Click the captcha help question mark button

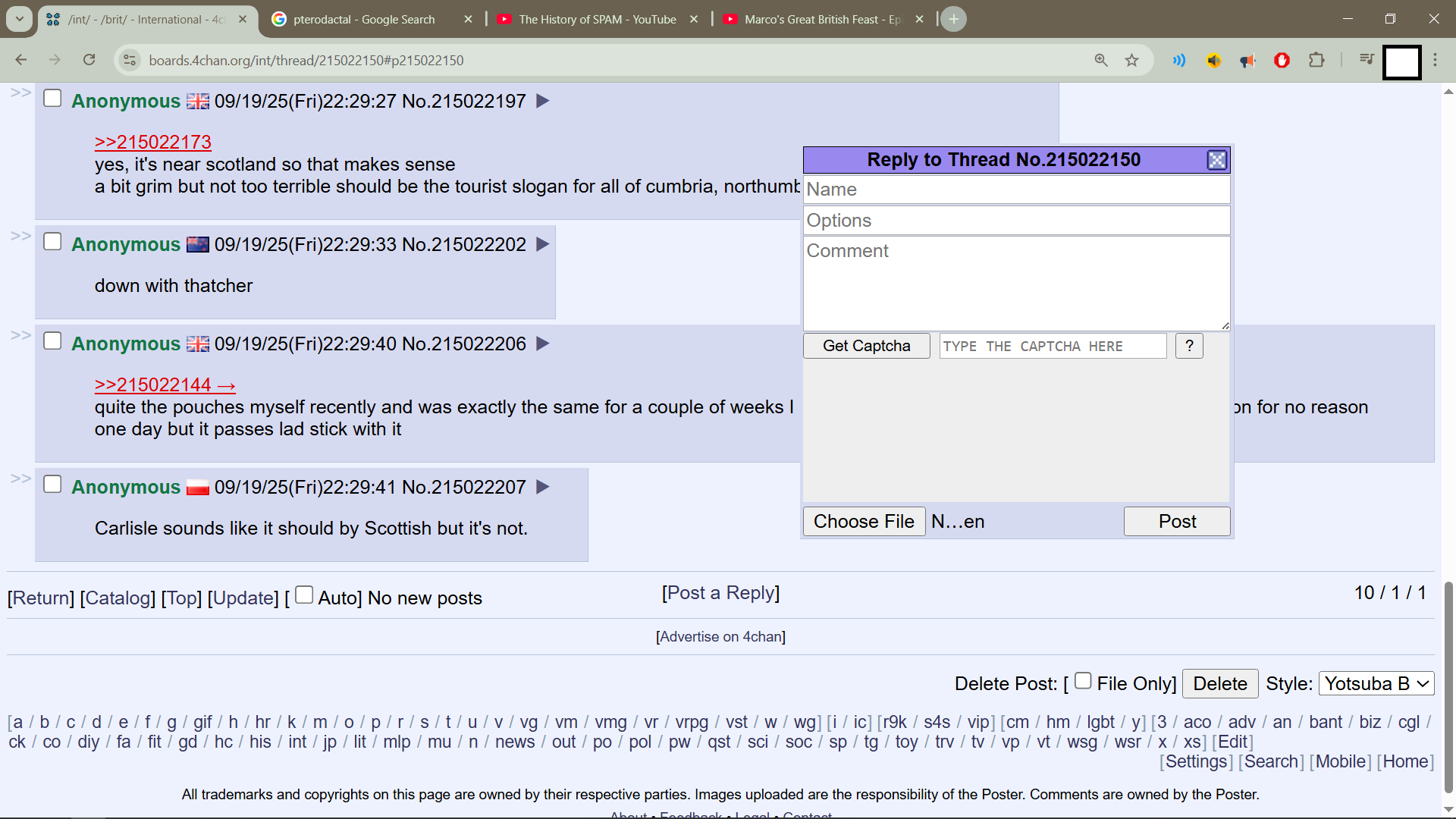coord(1189,346)
